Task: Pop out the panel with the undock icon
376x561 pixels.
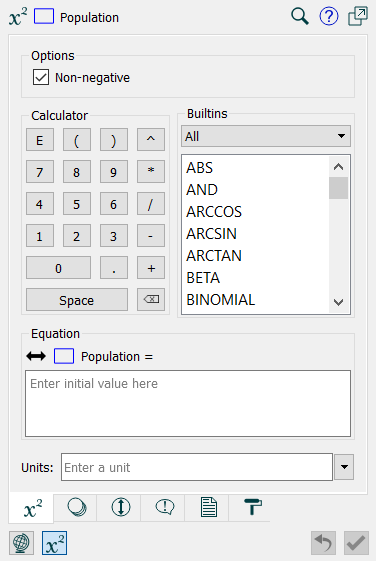Action: coord(358,16)
